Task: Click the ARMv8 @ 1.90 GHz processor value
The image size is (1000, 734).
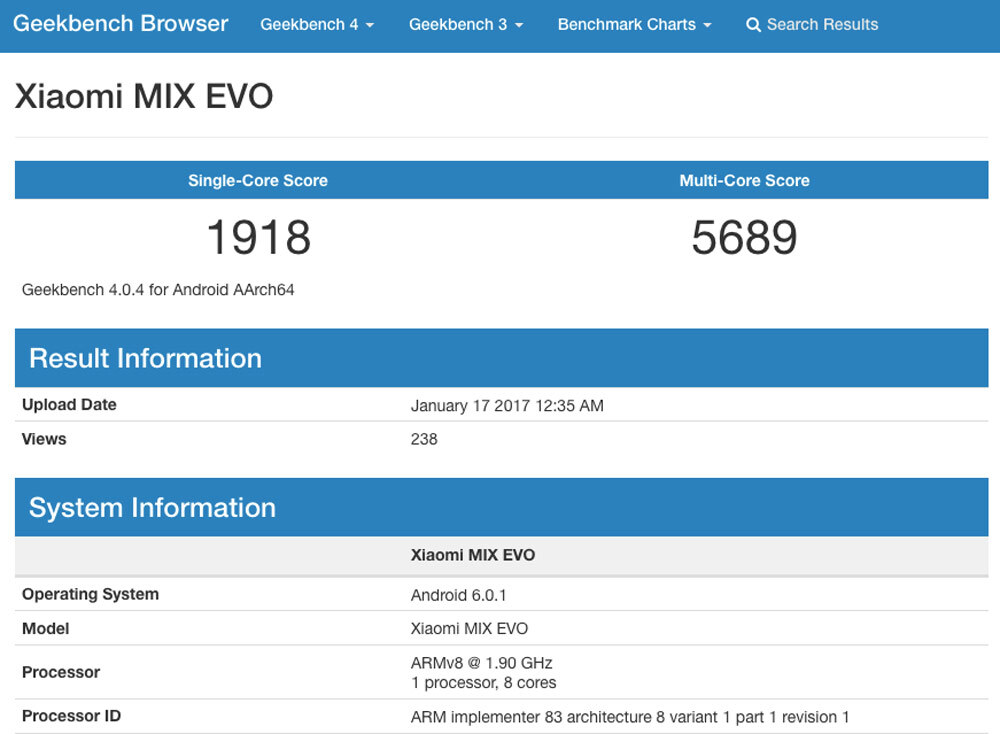Action: [x=481, y=663]
